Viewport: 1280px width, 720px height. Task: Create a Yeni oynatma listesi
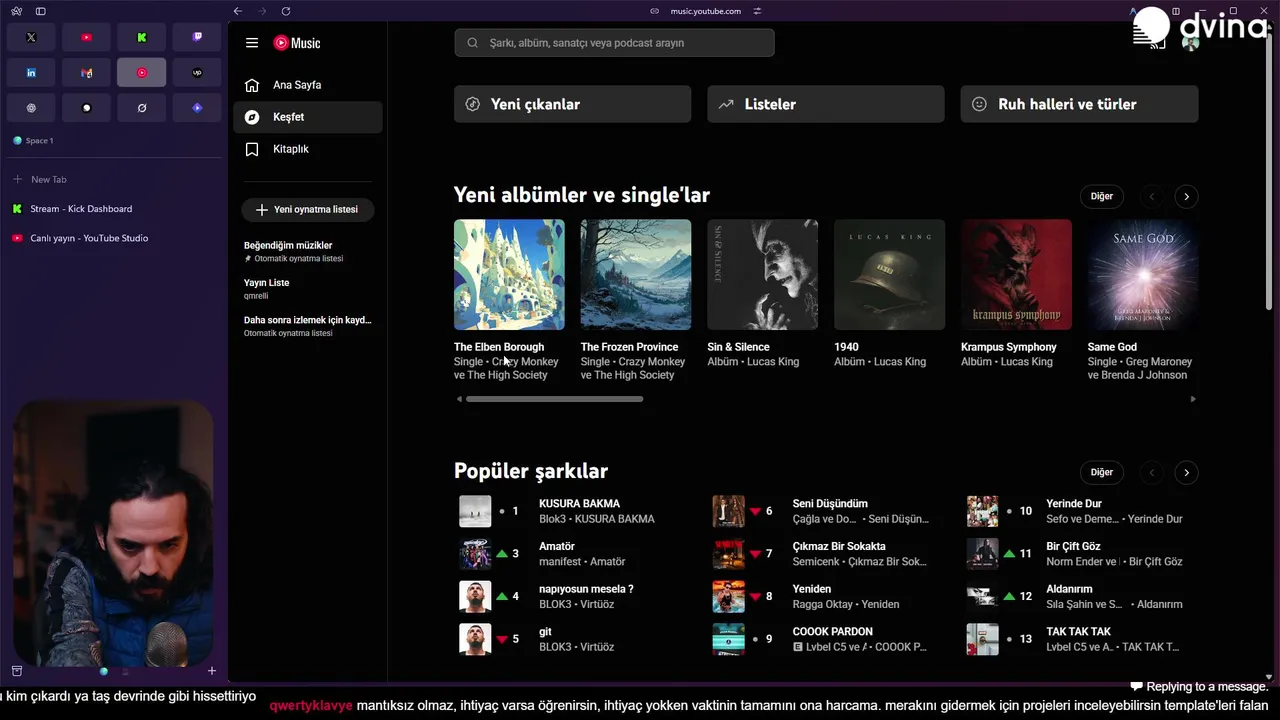click(x=308, y=210)
